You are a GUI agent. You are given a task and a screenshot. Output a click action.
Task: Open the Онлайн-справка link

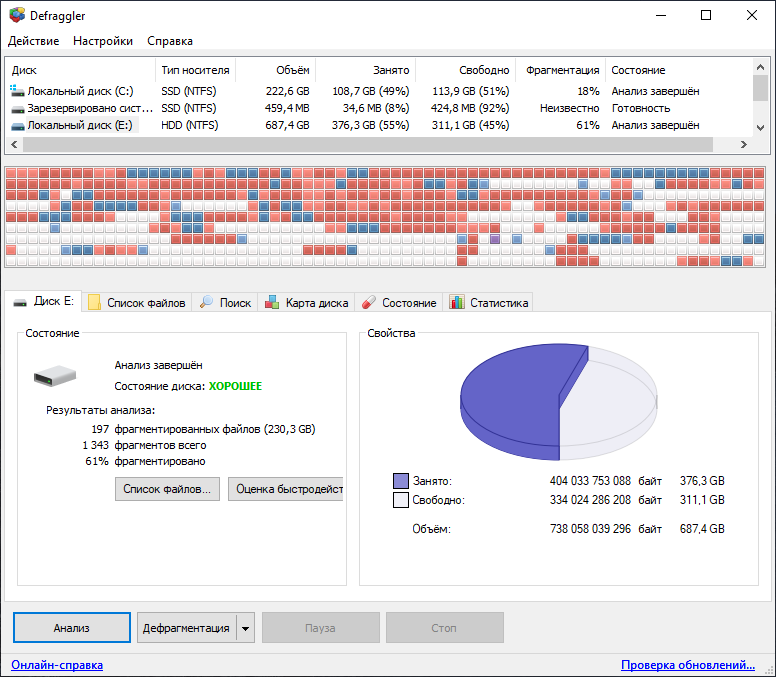coord(57,665)
